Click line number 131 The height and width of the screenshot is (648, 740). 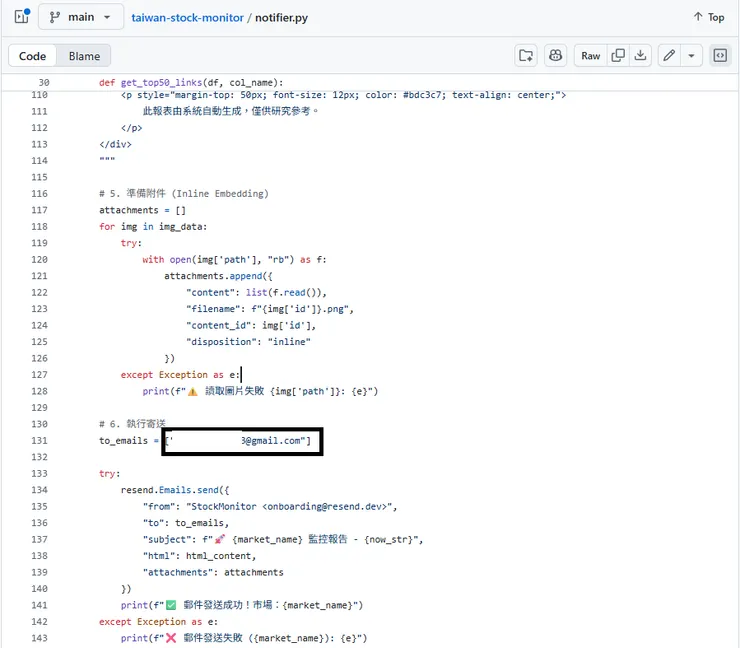pyautogui.click(x=39, y=441)
